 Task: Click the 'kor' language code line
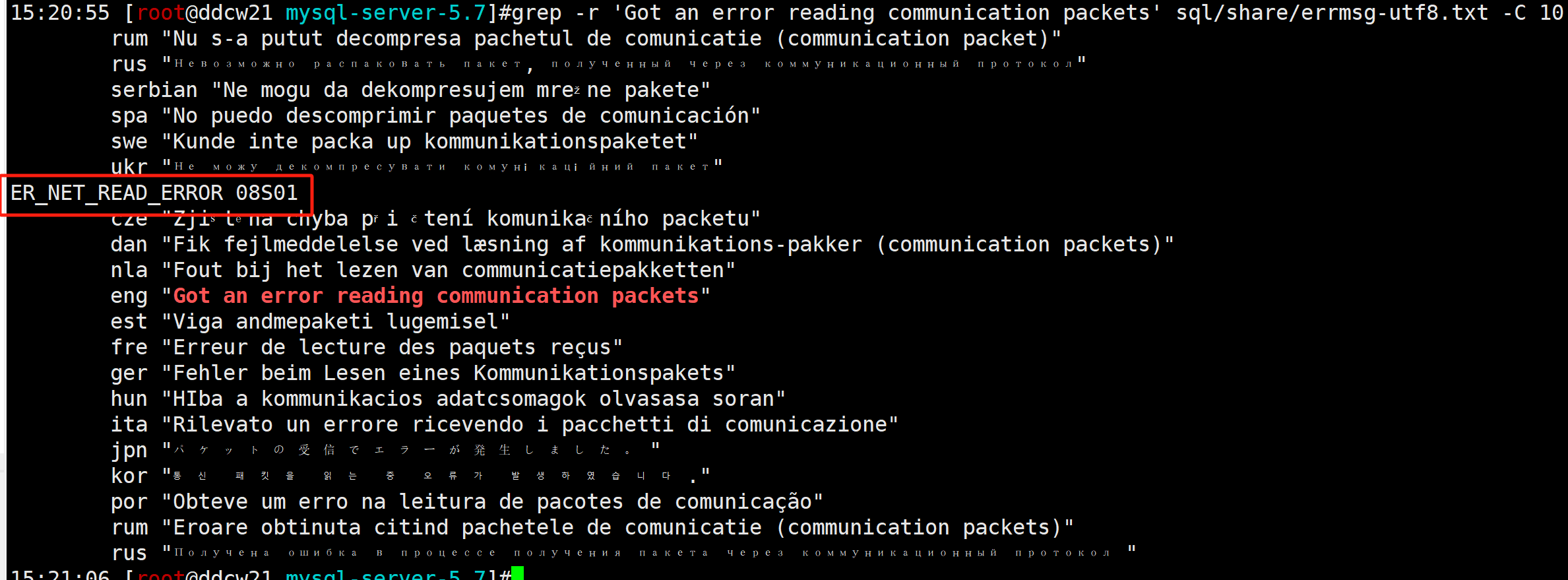[x=129, y=476]
